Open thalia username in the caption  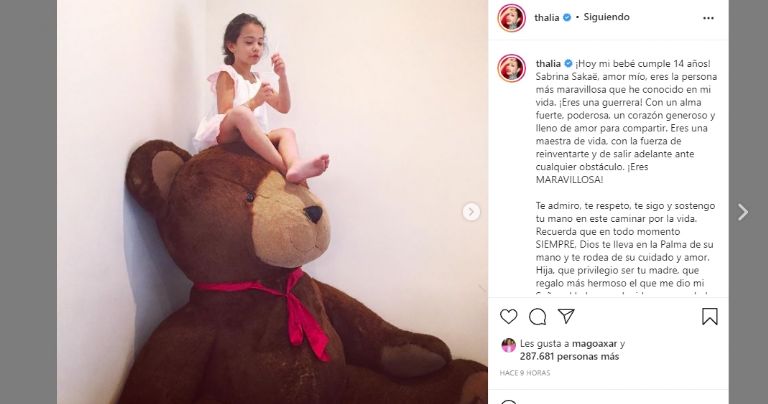[x=548, y=64]
